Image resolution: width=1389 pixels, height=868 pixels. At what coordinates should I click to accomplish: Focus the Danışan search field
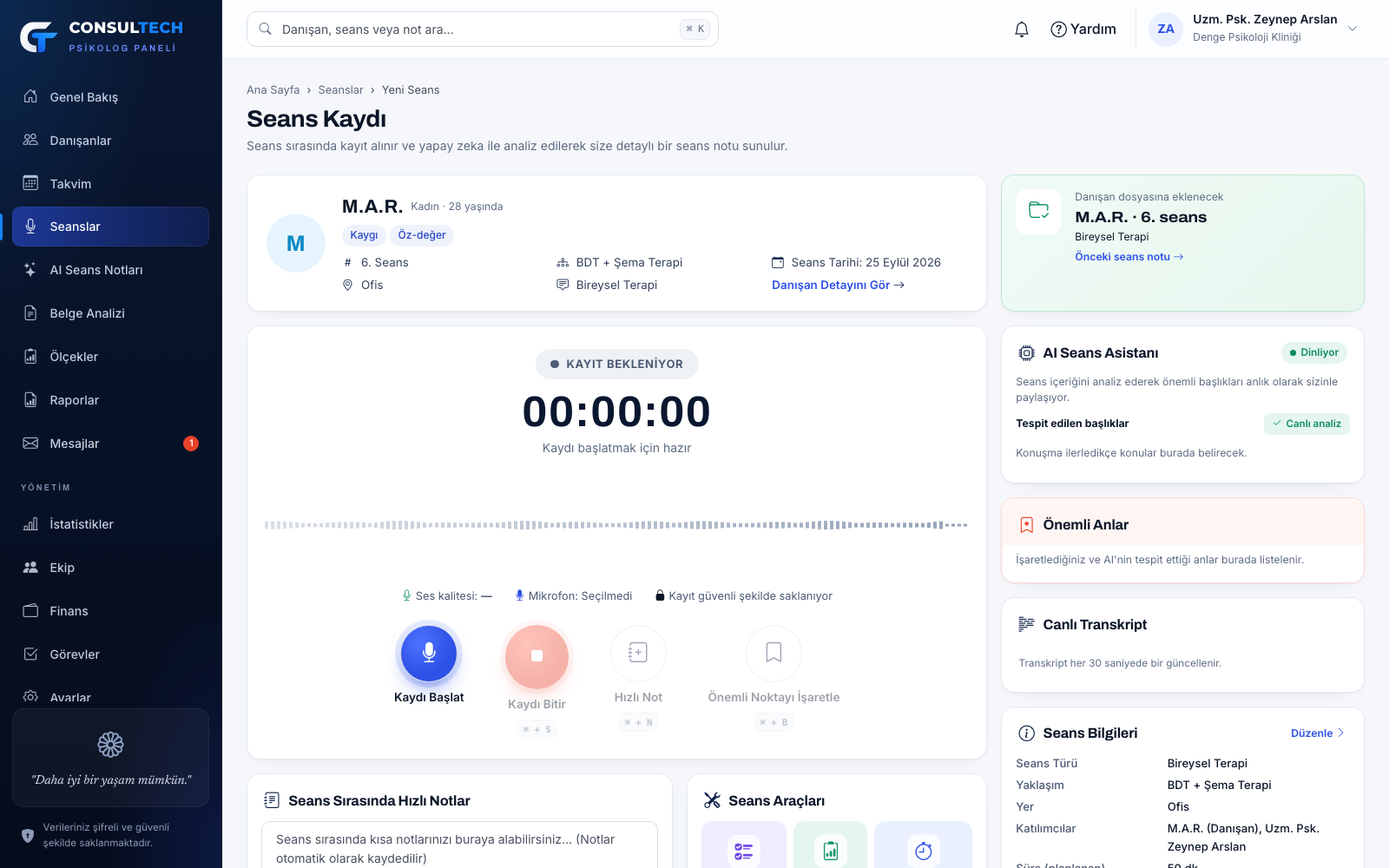(x=483, y=30)
